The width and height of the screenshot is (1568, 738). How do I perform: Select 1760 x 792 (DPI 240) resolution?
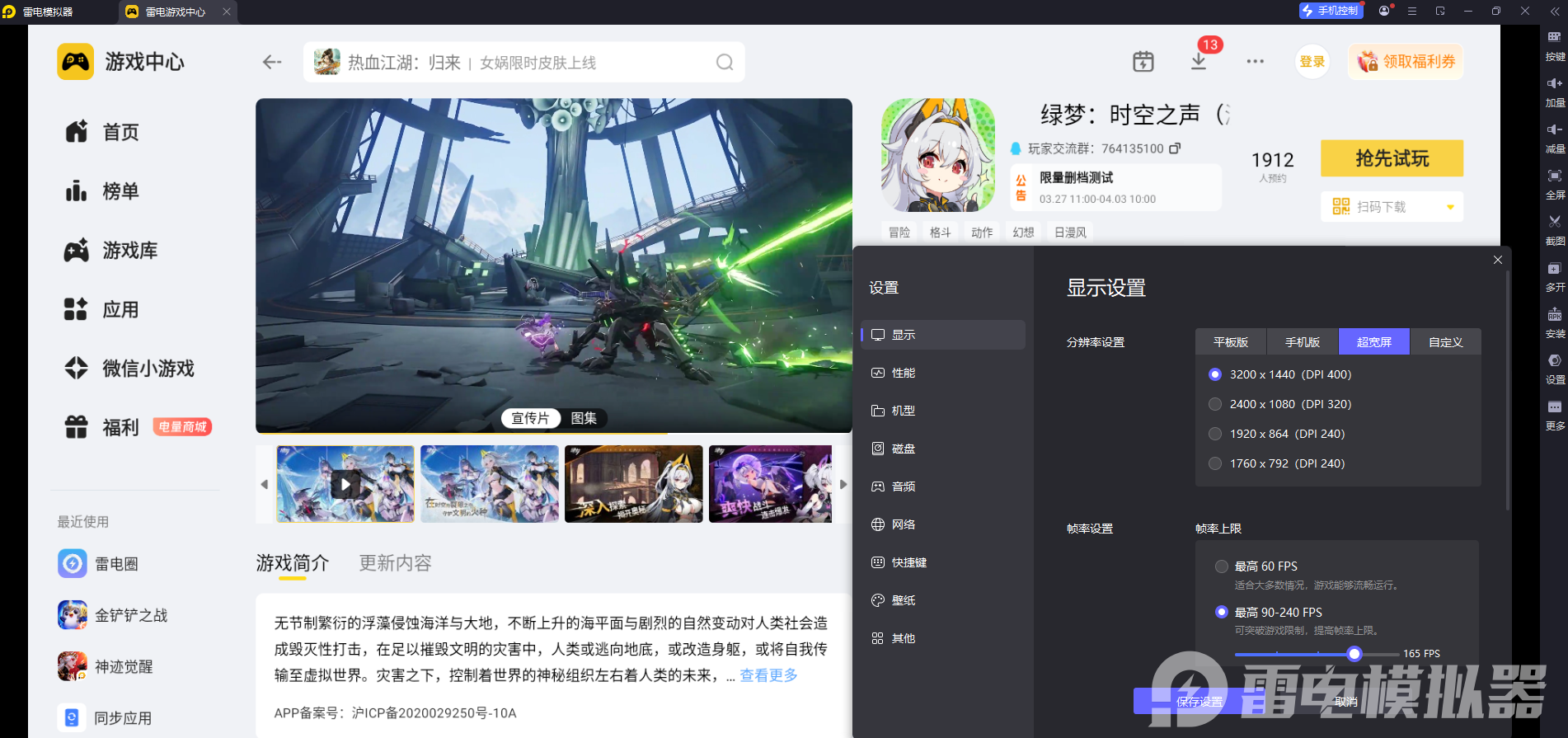point(1215,463)
